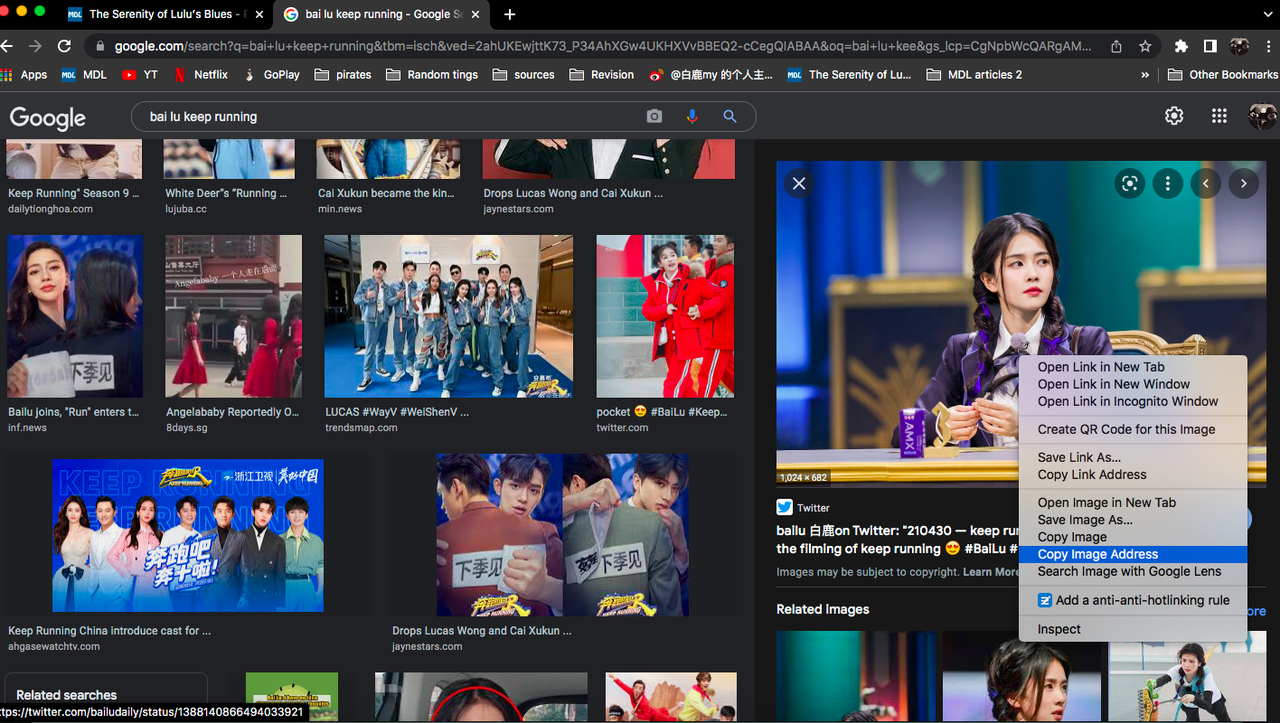
Task: Expand the pirates bookmark folder
Action: click(x=343, y=74)
